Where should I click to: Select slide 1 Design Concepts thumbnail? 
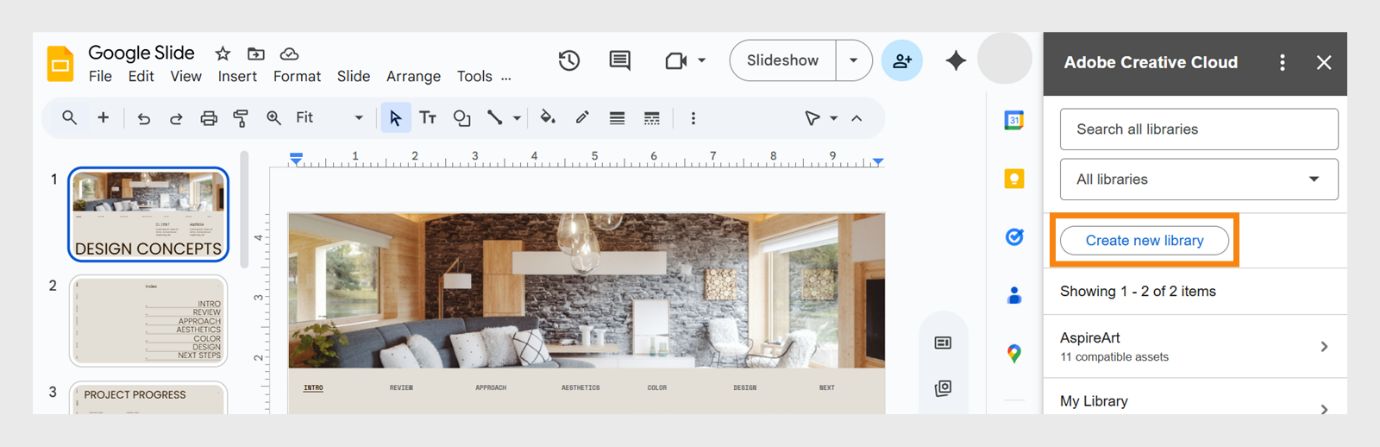click(148, 215)
